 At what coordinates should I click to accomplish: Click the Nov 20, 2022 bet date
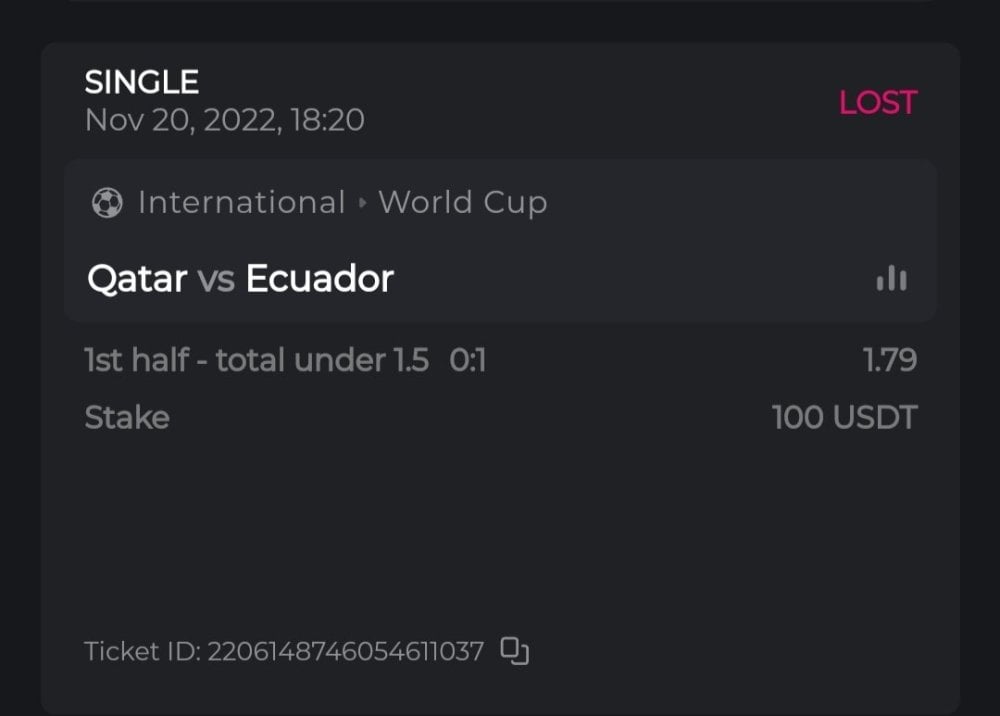pyautogui.click(x=224, y=121)
